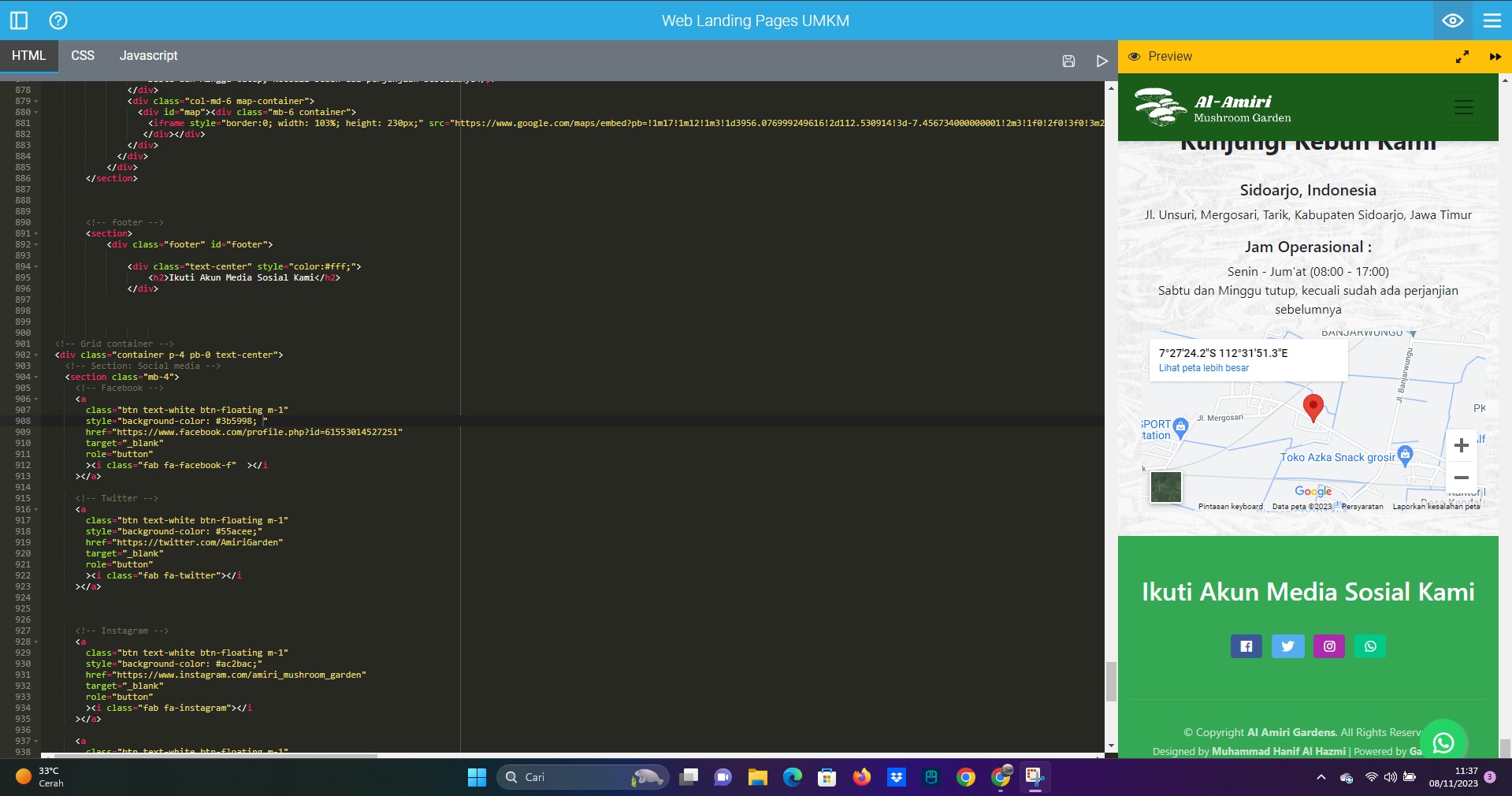The width and height of the screenshot is (1512, 796).
Task: Open the Instagram social button in preview
Action: 1329,646
